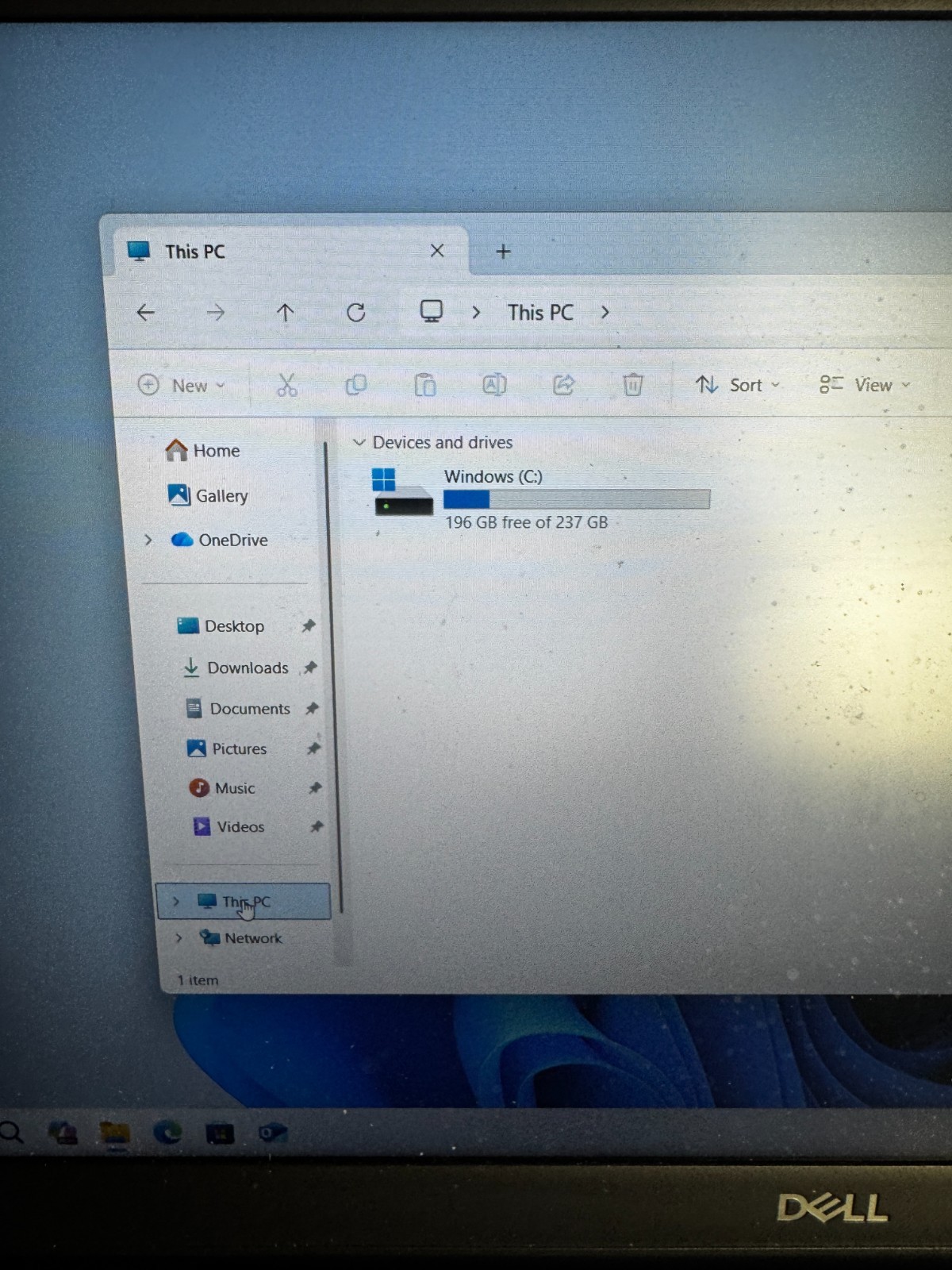This screenshot has height=1270, width=952.
Task: Expand the Network tree node
Action: [178, 937]
